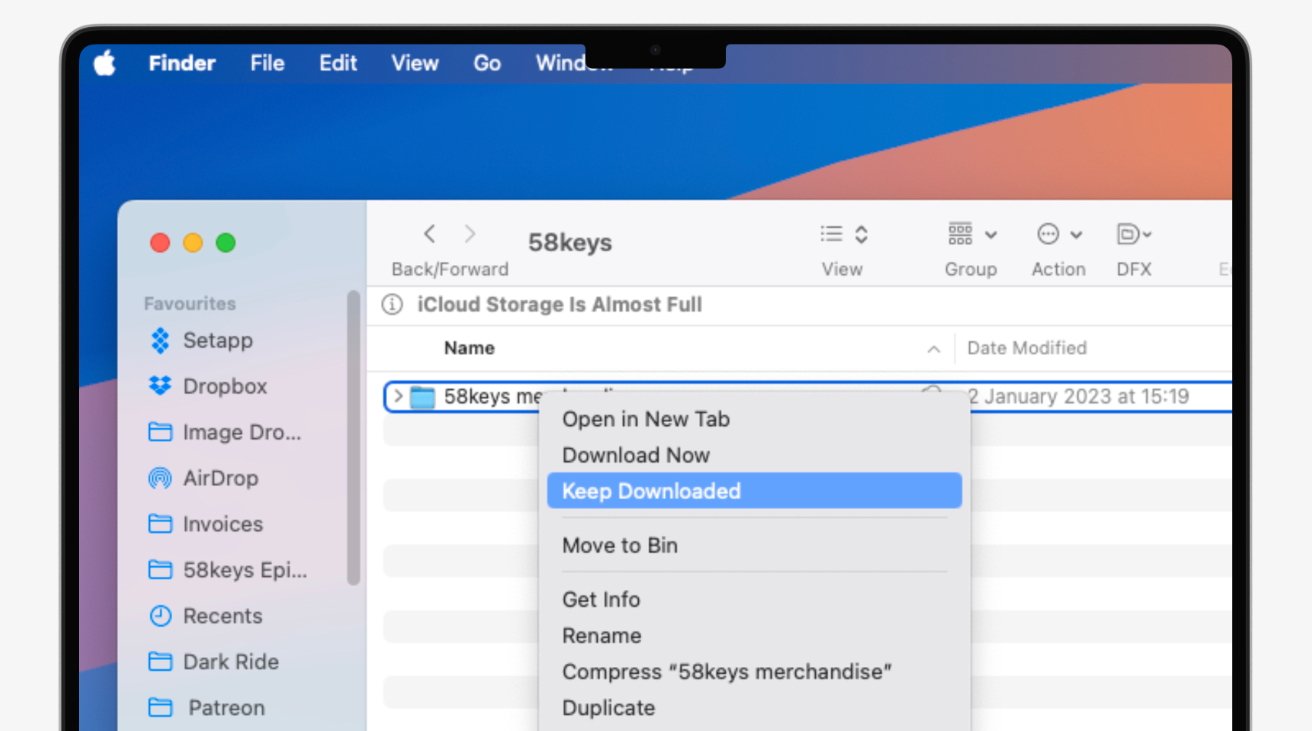Viewport: 1312px width, 731px height.
Task: Open Recents in the sidebar
Action: (x=205, y=616)
